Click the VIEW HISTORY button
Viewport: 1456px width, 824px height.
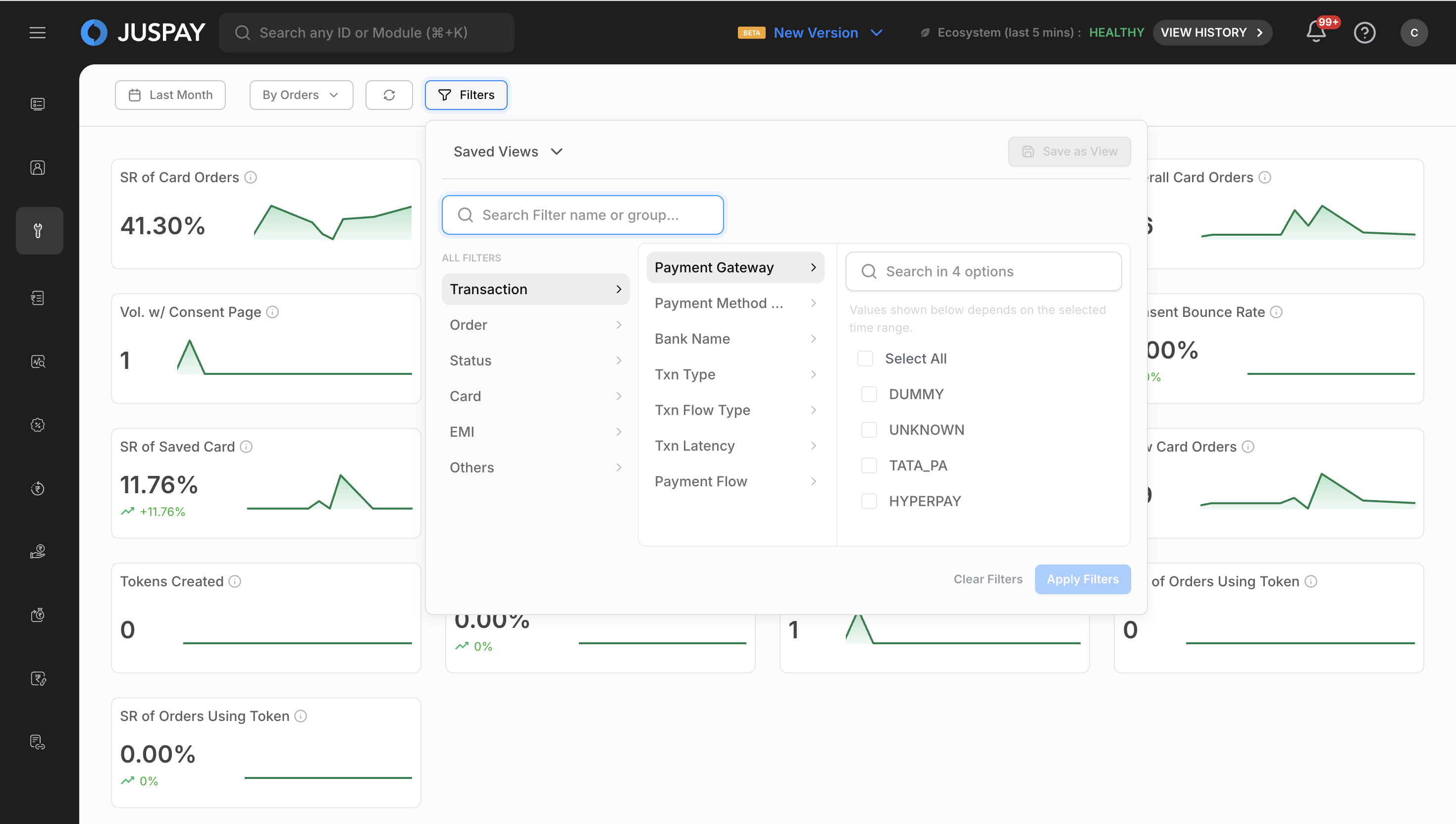[1211, 33]
